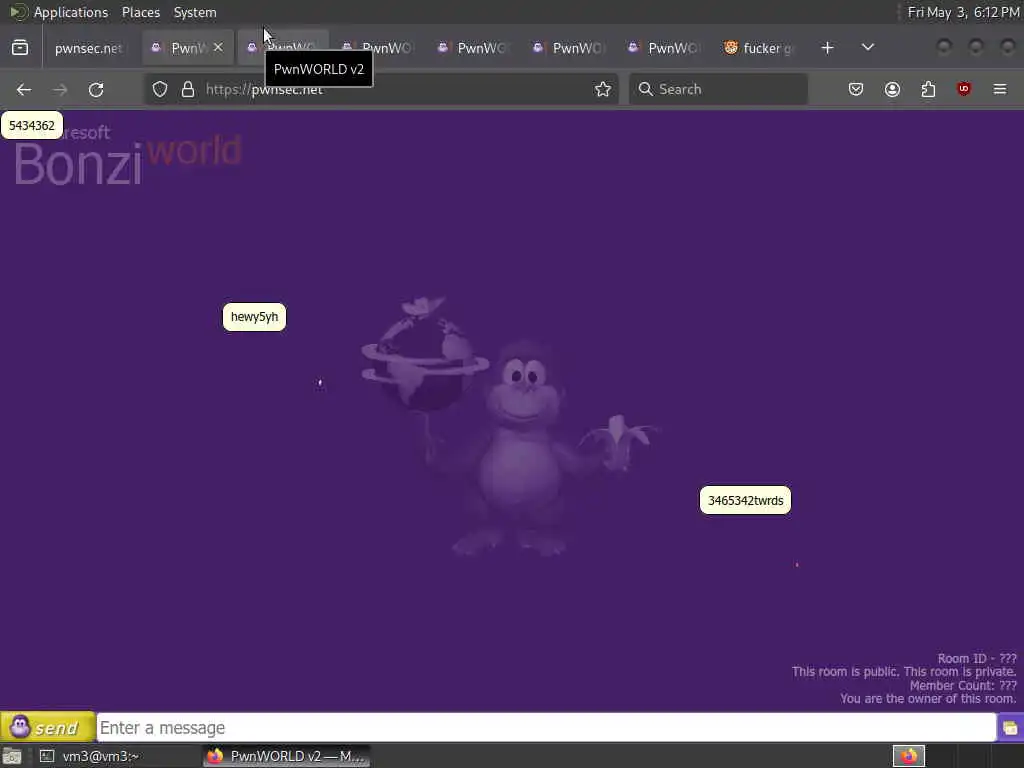The height and width of the screenshot is (768, 1024).
Task: Select PwnWORLD v2 taskbar window button
Action: (286, 756)
